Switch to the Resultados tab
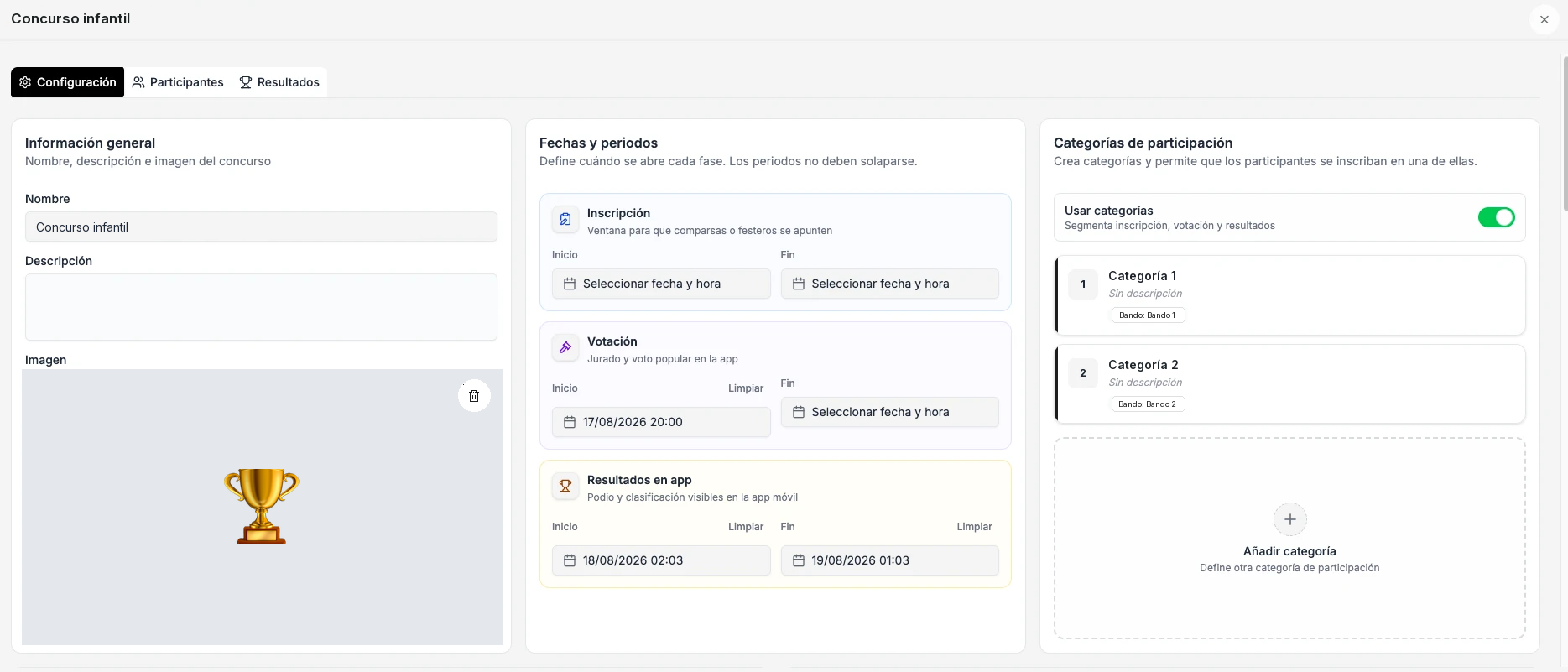Image resolution: width=1568 pixels, height=672 pixels. point(279,82)
